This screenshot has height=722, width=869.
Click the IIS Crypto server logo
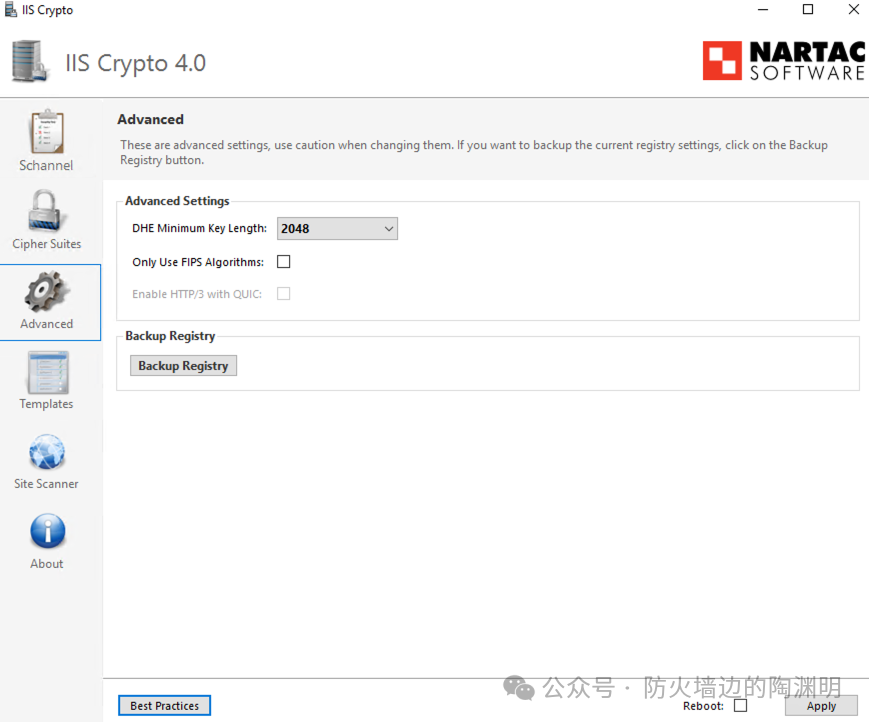30,62
